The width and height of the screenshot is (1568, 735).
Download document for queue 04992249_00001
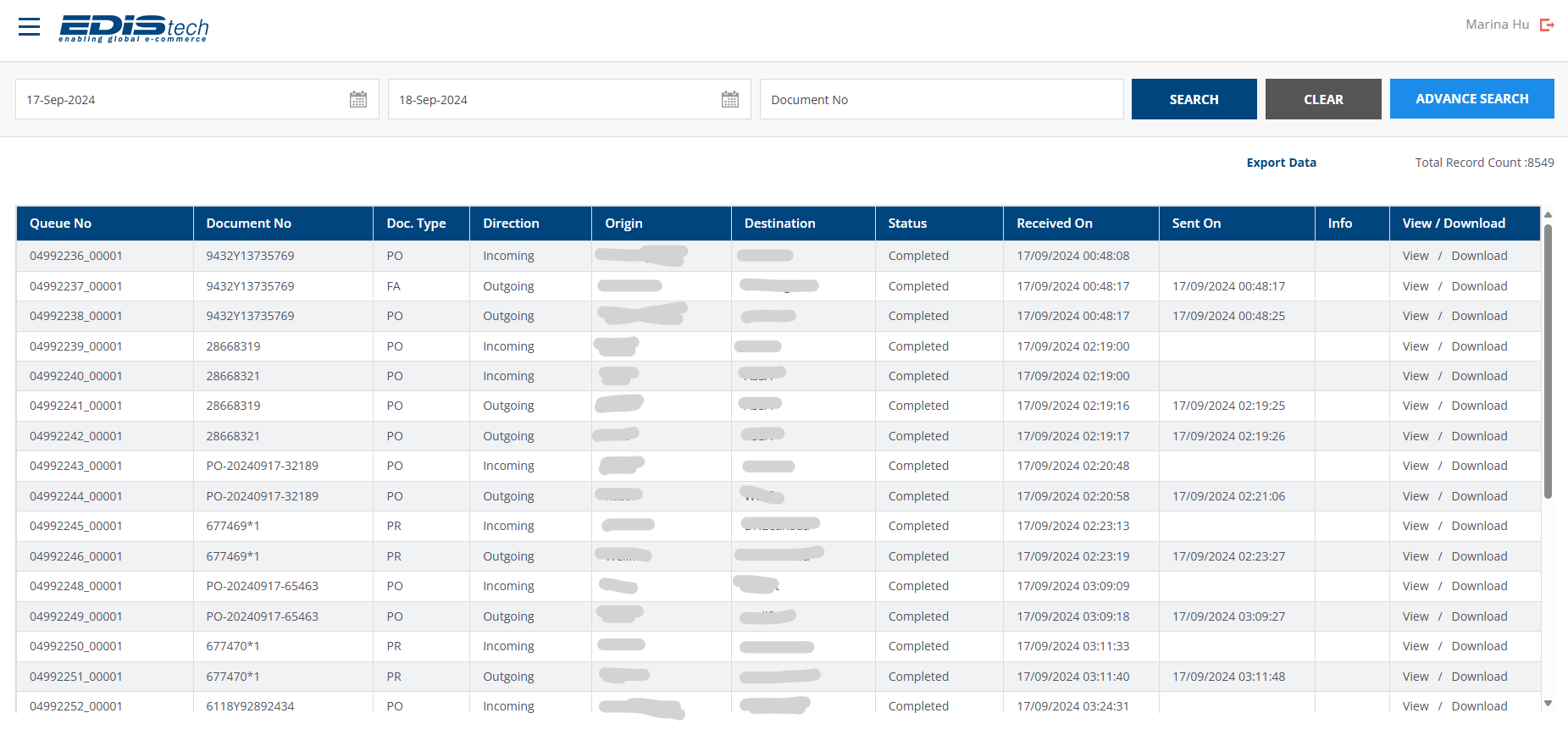pyautogui.click(x=1479, y=616)
